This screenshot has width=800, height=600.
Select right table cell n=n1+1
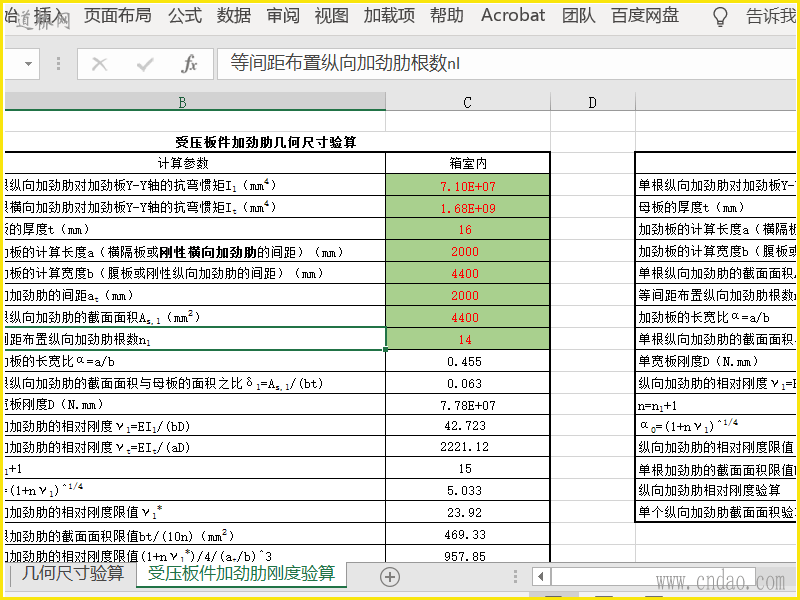[x=716, y=405]
